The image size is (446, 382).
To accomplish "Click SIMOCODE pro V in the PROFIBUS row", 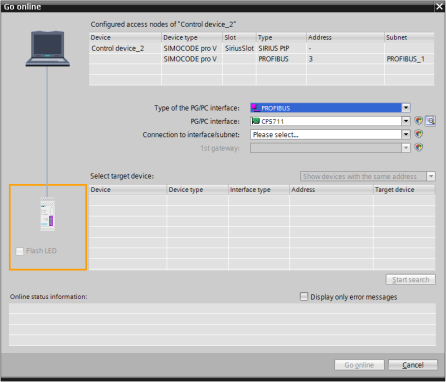I will click(x=192, y=59).
